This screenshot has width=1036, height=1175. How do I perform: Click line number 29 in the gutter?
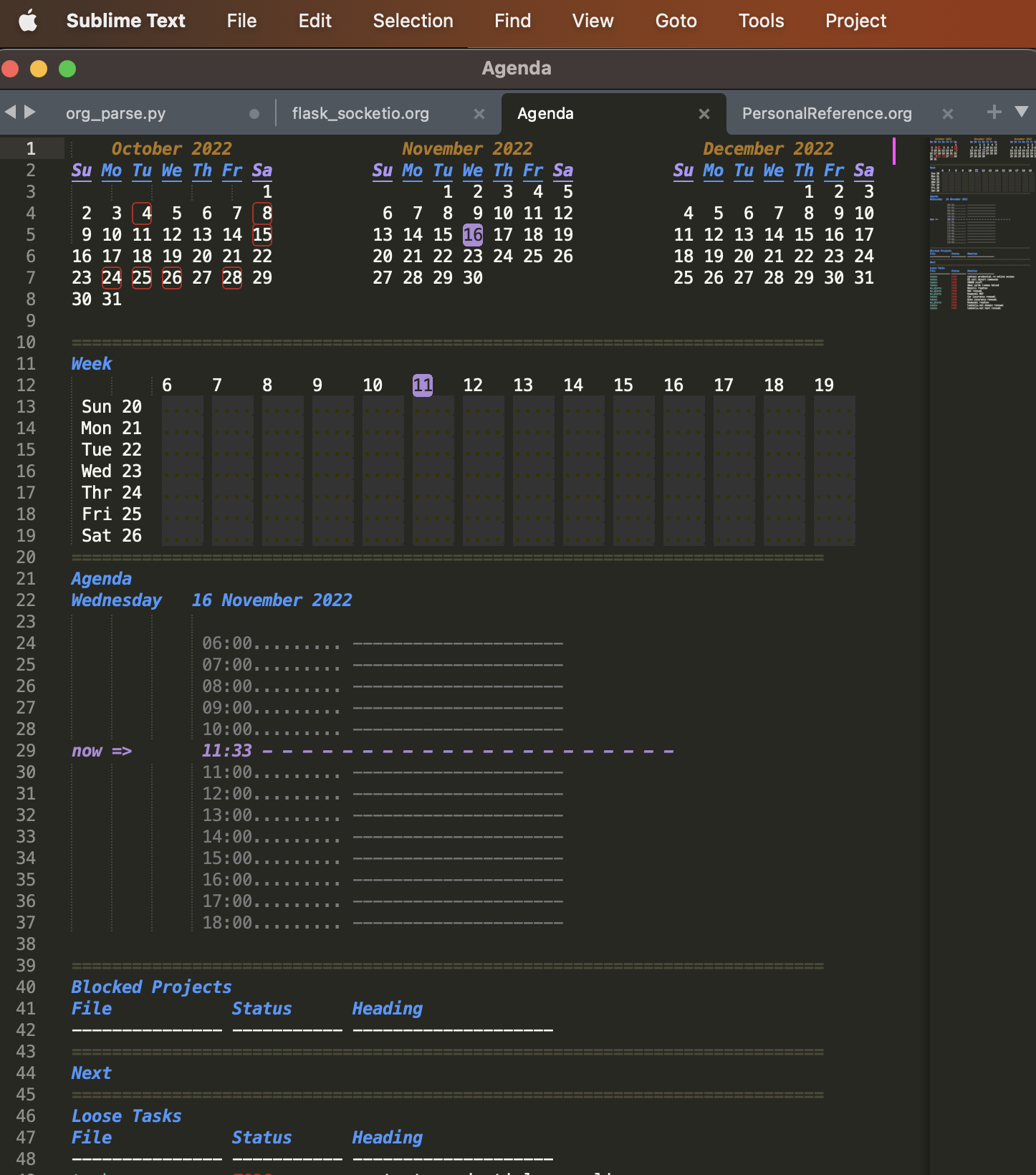pos(26,751)
